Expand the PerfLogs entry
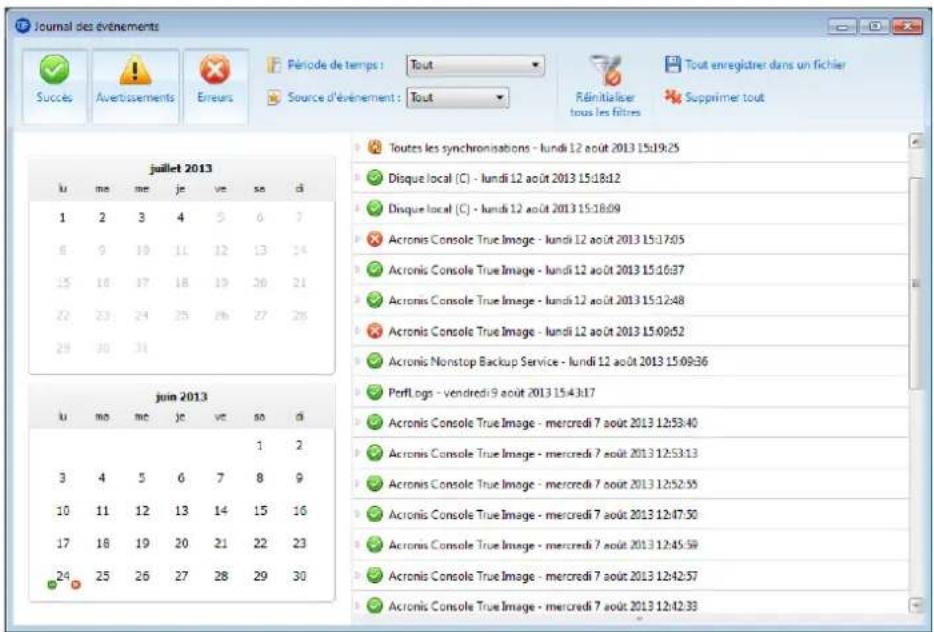The width and height of the screenshot is (934, 632). click(357, 392)
